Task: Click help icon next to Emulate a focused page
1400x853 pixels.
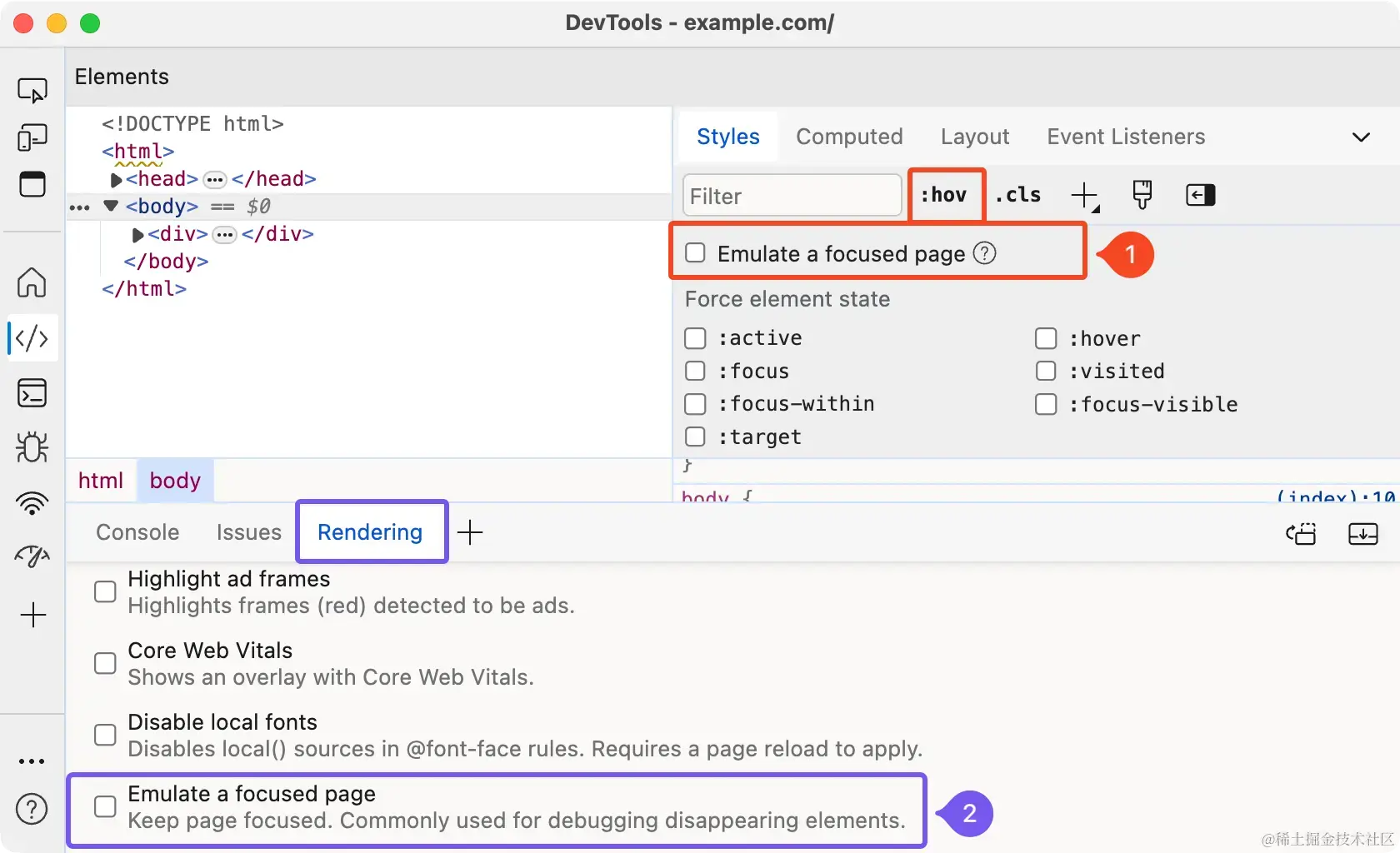Action: [985, 253]
